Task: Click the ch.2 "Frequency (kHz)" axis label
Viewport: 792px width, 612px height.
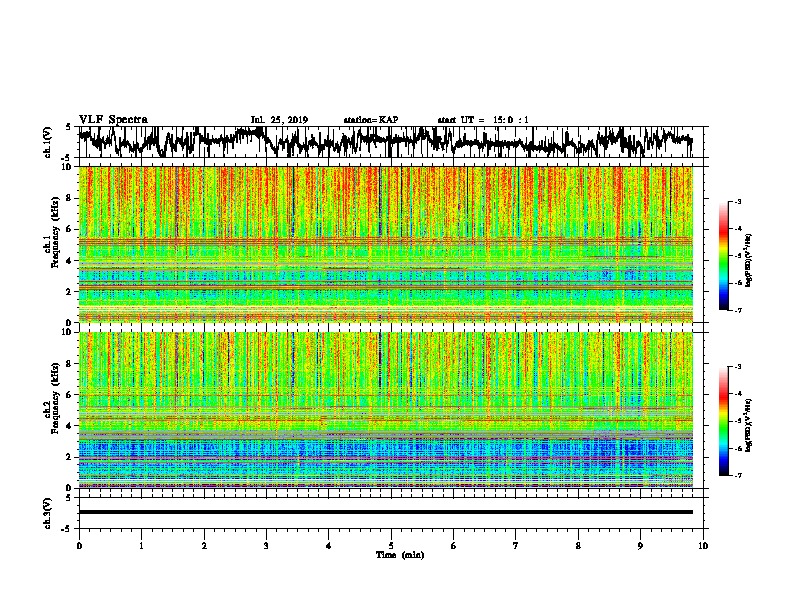Action: pyautogui.click(x=55, y=398)
